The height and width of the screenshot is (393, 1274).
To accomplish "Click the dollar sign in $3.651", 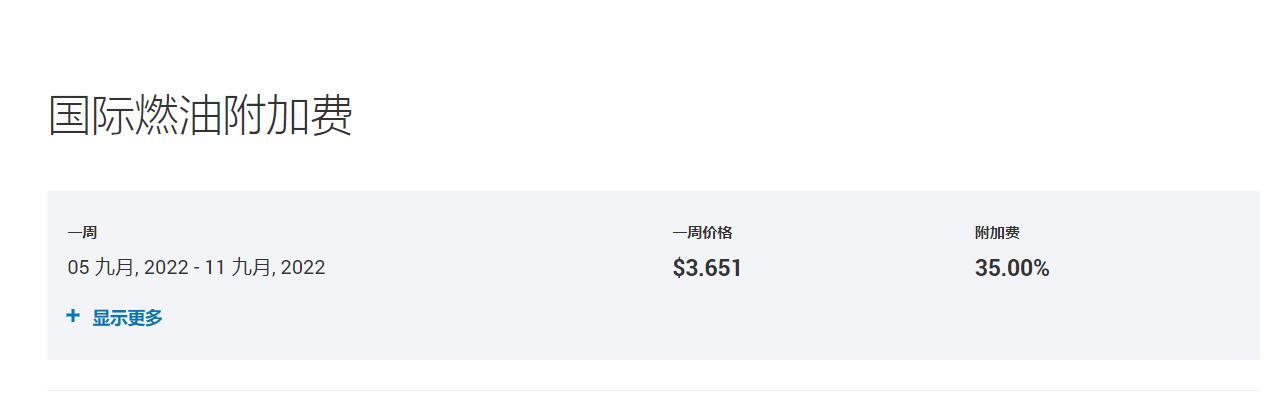I will (679, 268).
